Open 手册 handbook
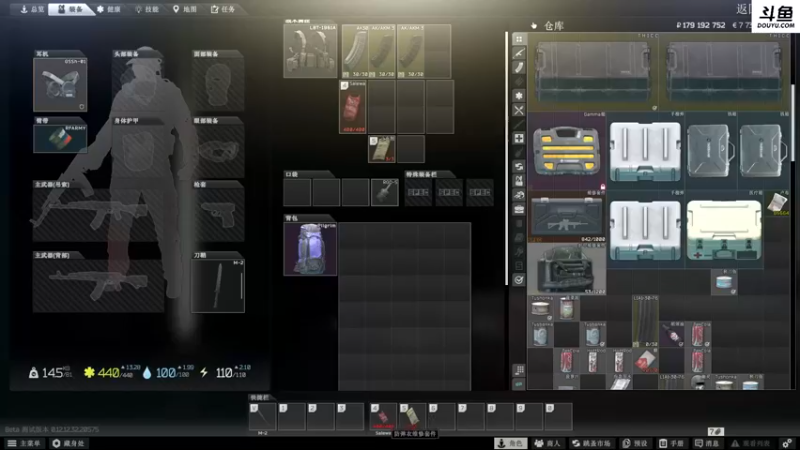The width and height of the screenshot is (800, 450). 671,443
